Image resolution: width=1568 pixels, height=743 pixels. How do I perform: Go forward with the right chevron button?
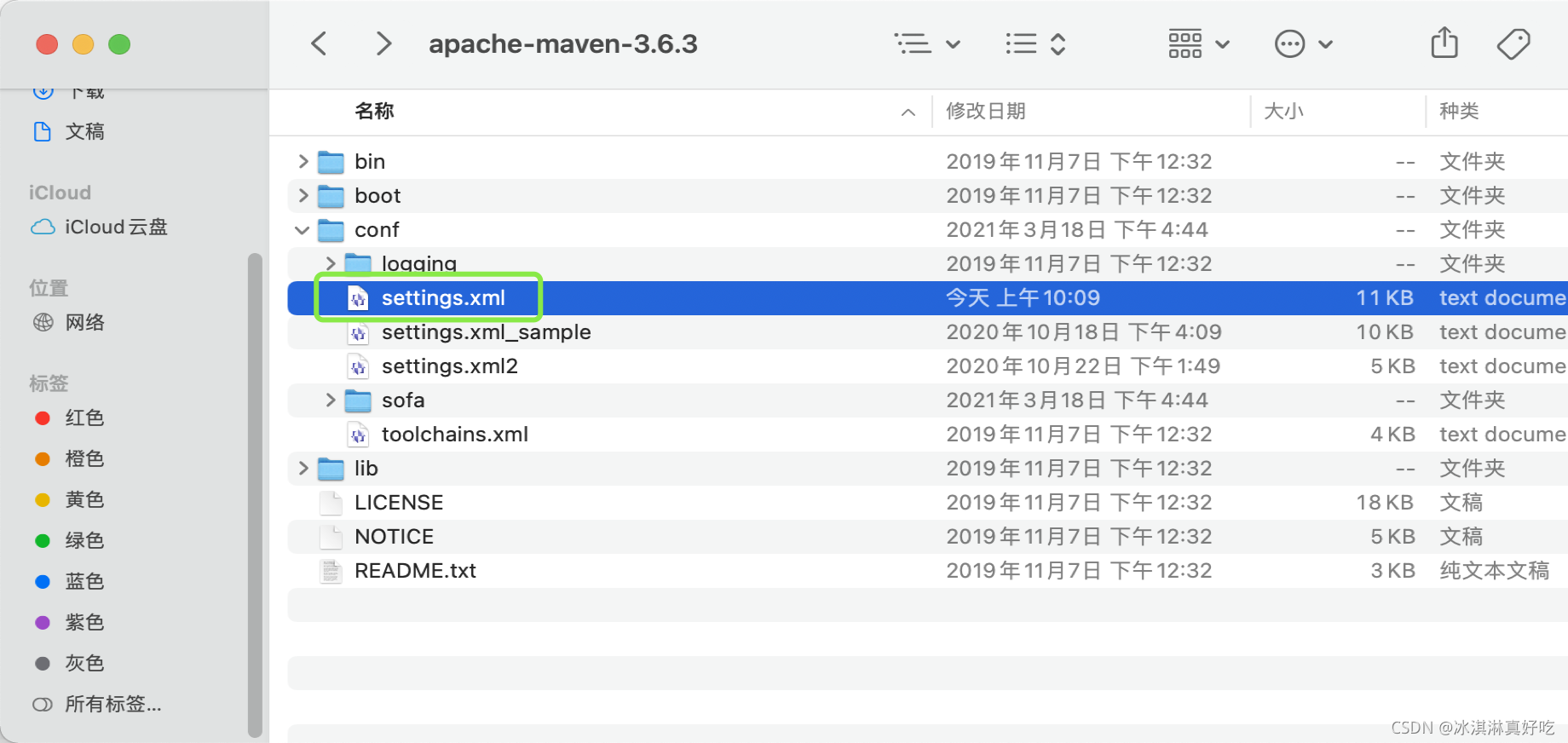tap(384, 43)
